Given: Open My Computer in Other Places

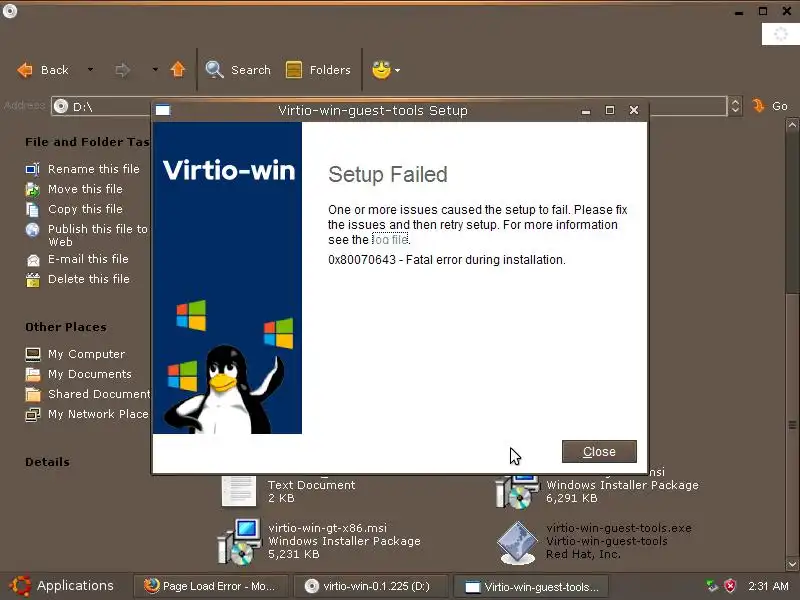Looking at the screenshot, I should tap(86, 354).
